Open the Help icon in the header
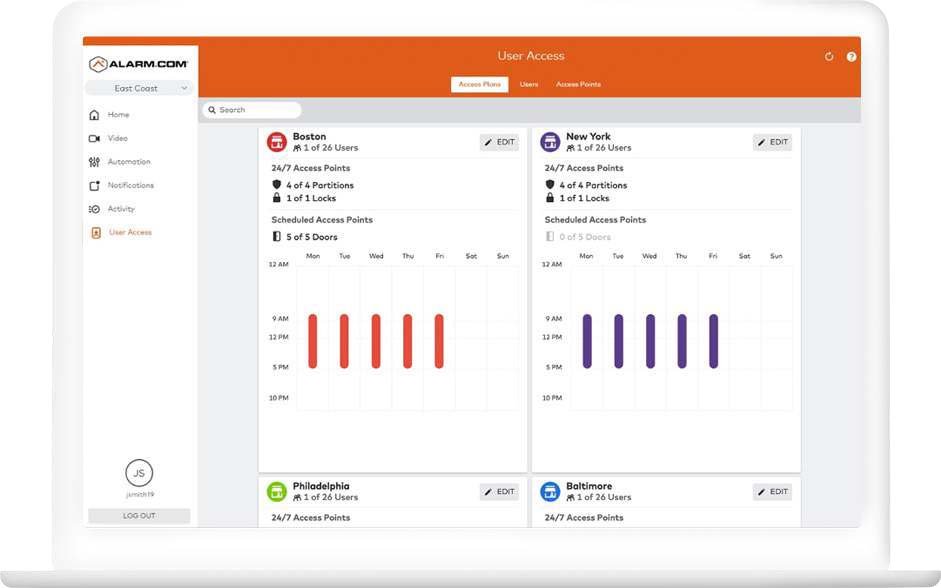This screenshot has width=941, height=588. (x=851, y=57)
